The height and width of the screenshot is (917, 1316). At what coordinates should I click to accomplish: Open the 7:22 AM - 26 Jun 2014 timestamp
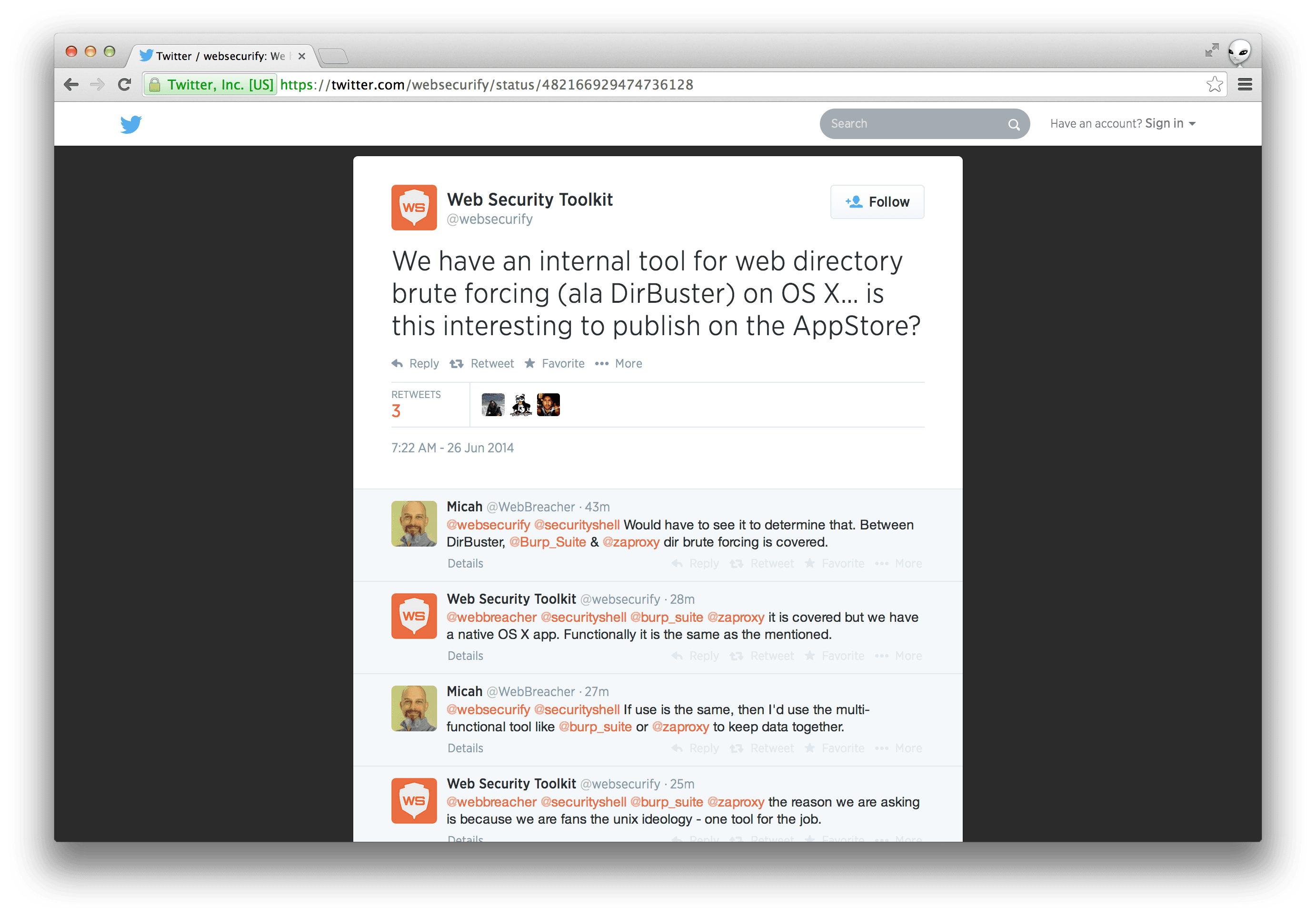coord(452,448)
